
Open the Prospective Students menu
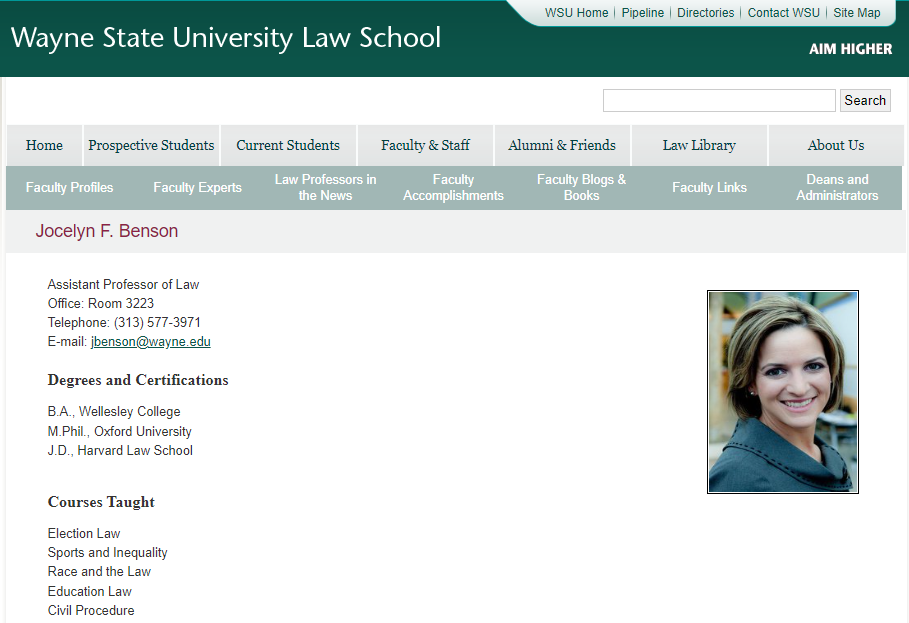[x=151, y=145]
